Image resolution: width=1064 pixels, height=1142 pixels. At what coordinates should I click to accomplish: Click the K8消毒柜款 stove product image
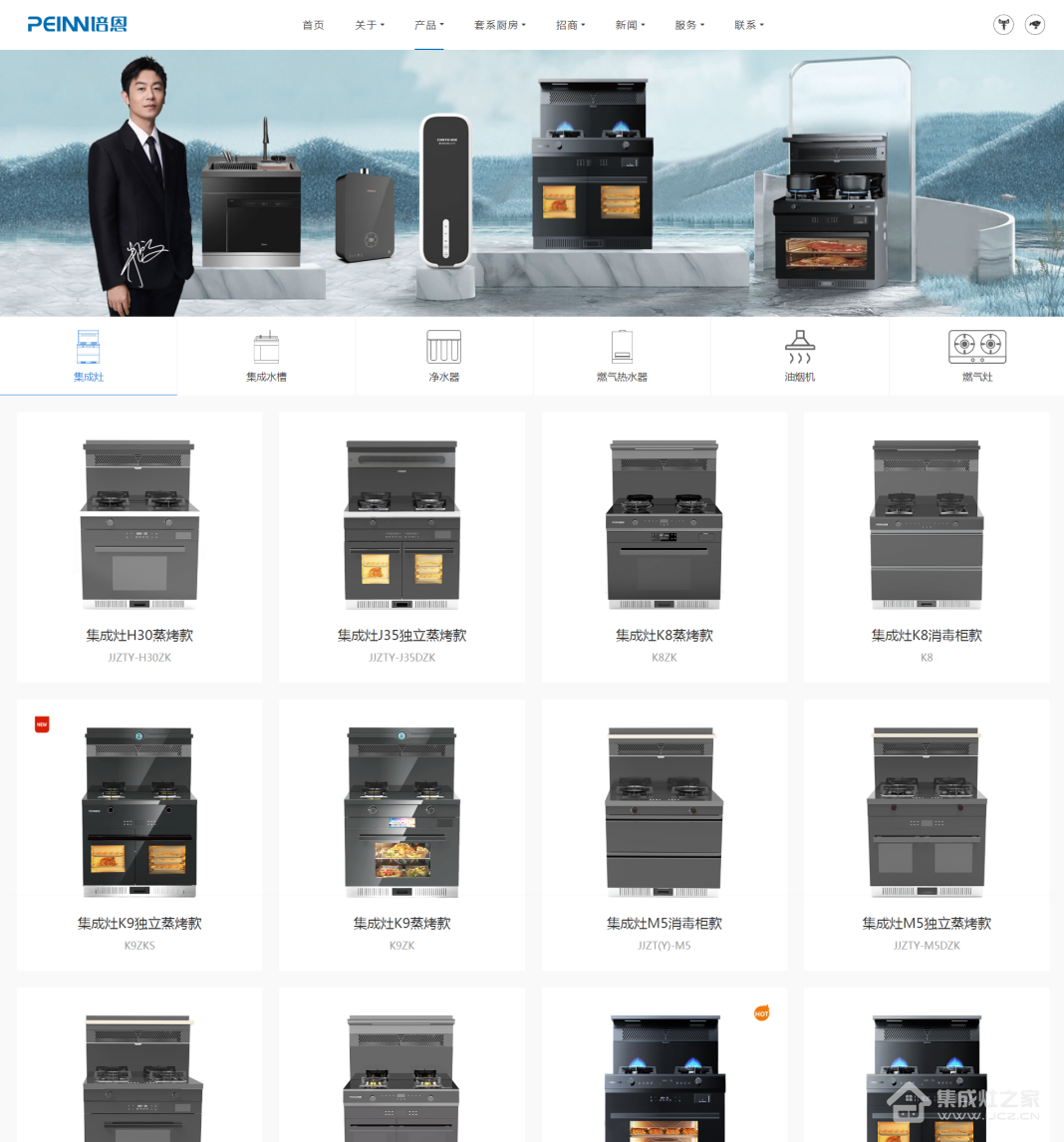(927, 524)
